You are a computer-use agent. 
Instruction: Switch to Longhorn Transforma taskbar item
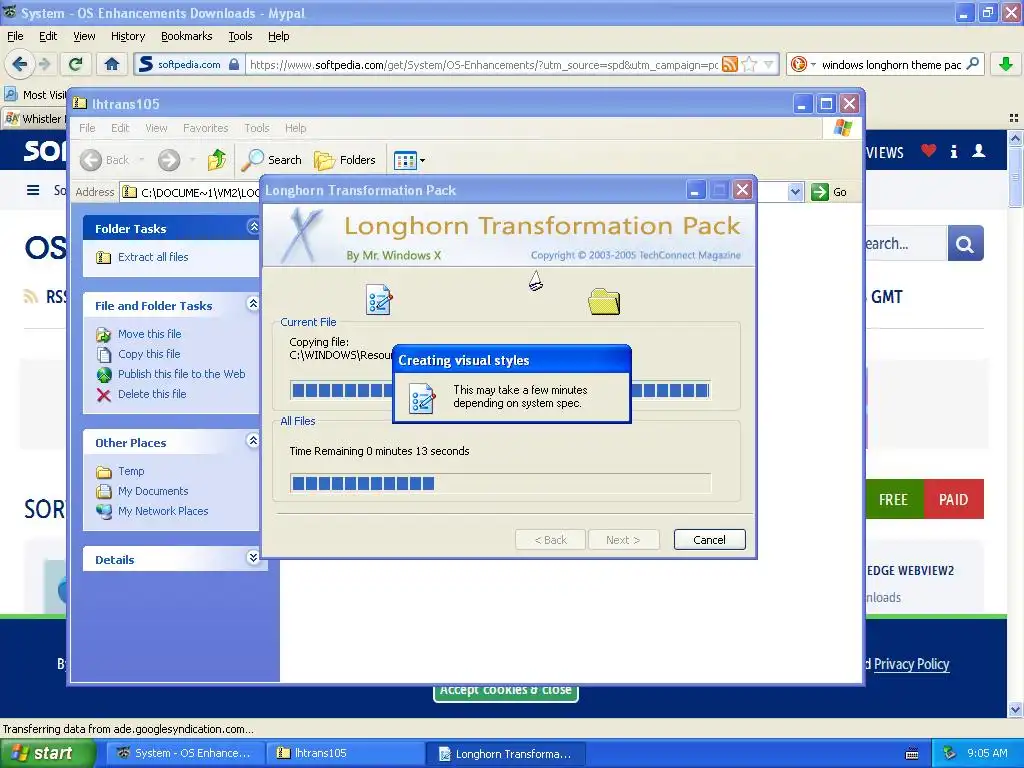pyautogui.click(x=505, y=754)
